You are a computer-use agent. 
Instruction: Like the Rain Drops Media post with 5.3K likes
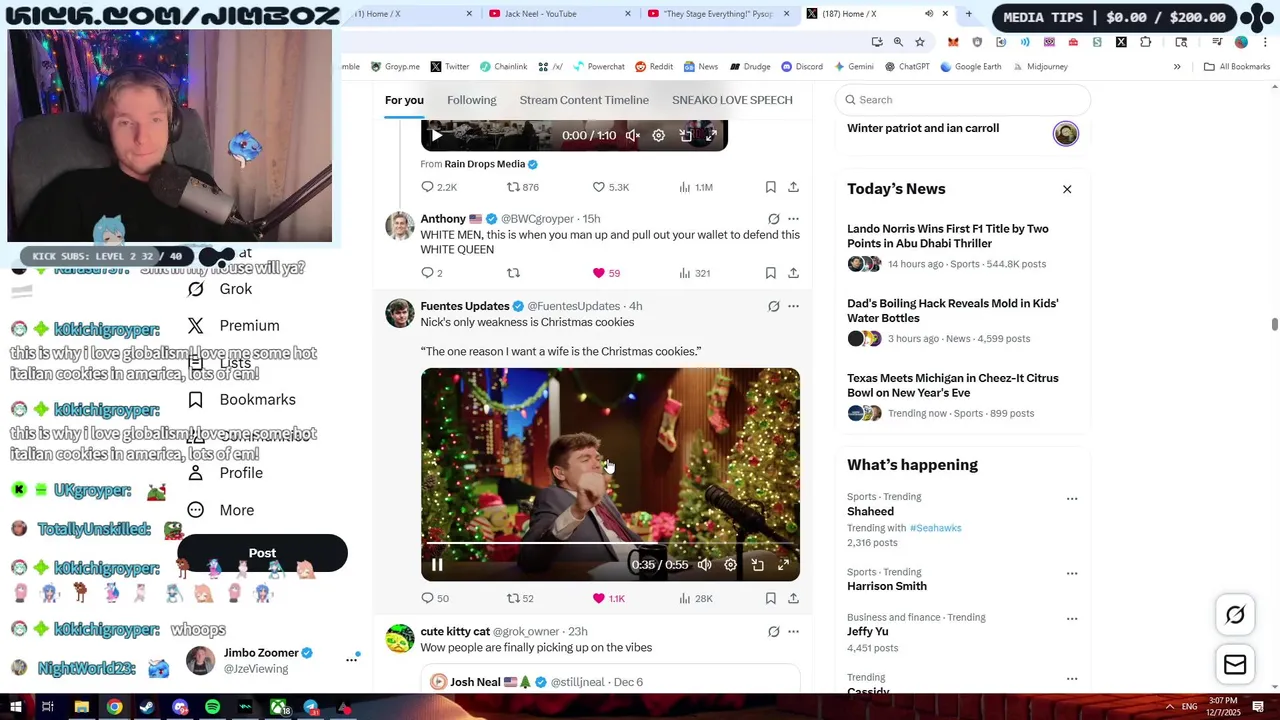point(610,187)
